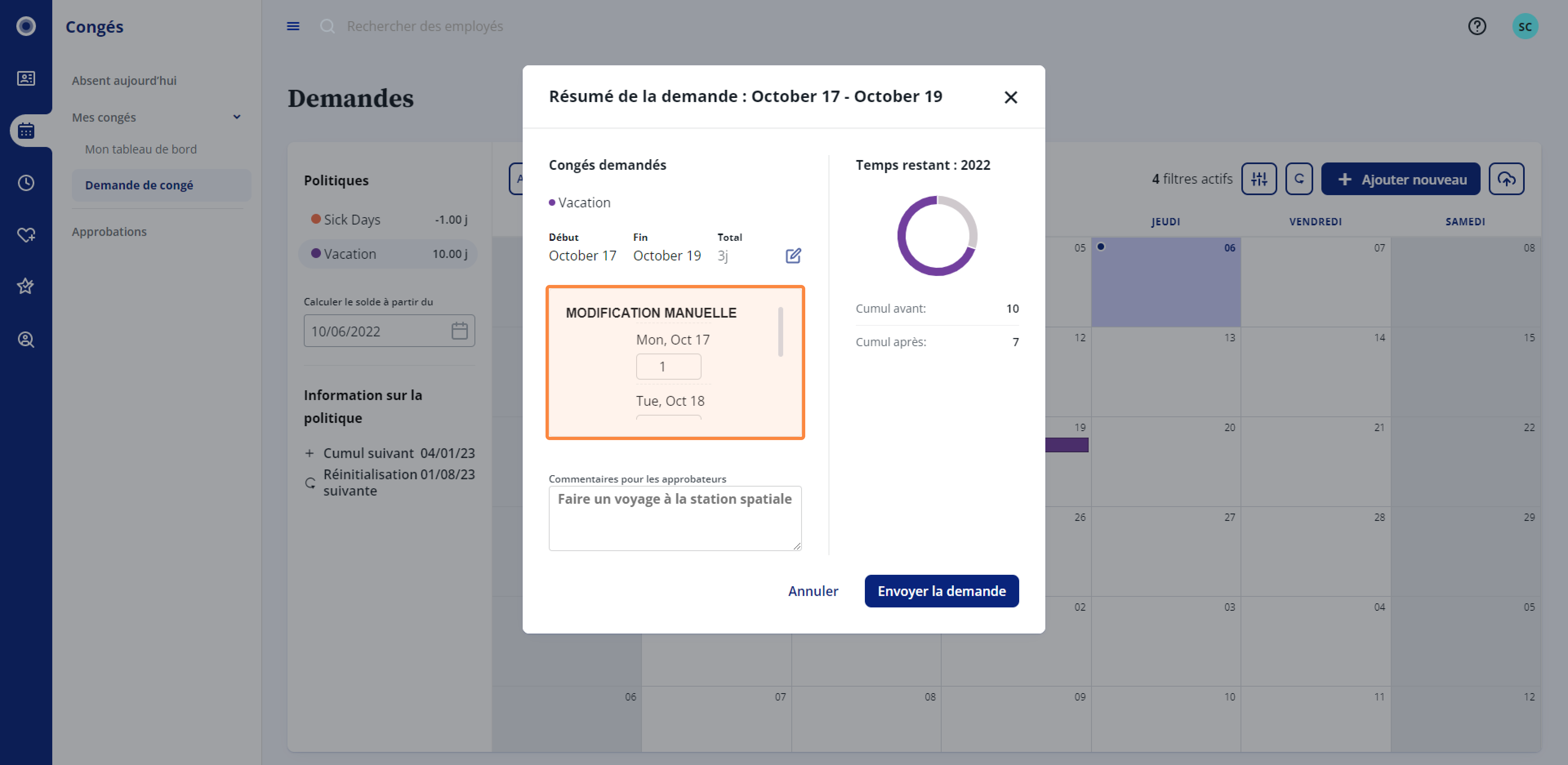This screenshot has height=765, width=1568.
Task: Click the Cumul avant value 10
Action: 1012,309
